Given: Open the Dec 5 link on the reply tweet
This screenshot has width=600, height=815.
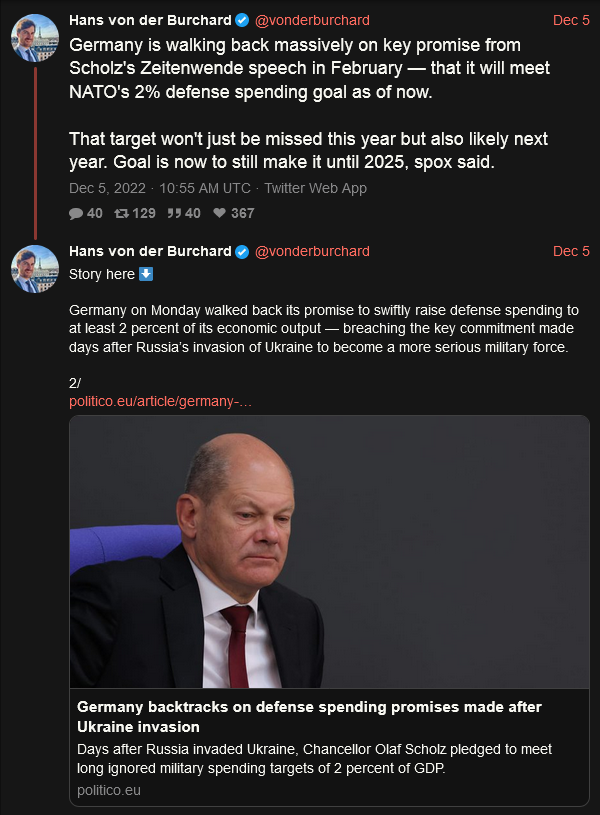Looking at the screenshot, I should 570,251.
